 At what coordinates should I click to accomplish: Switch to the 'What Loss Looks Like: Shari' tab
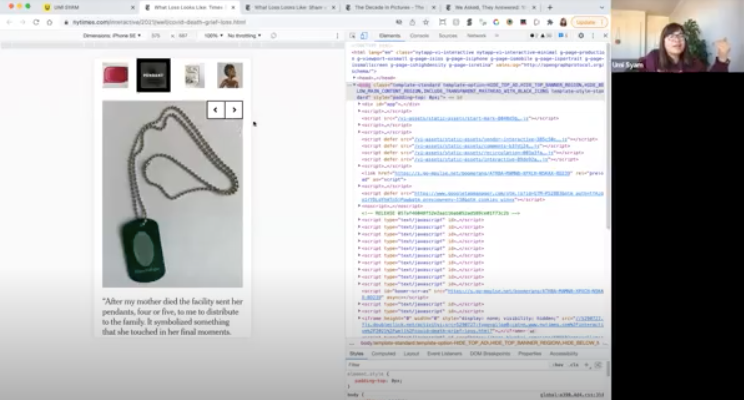tap(290, 8)
